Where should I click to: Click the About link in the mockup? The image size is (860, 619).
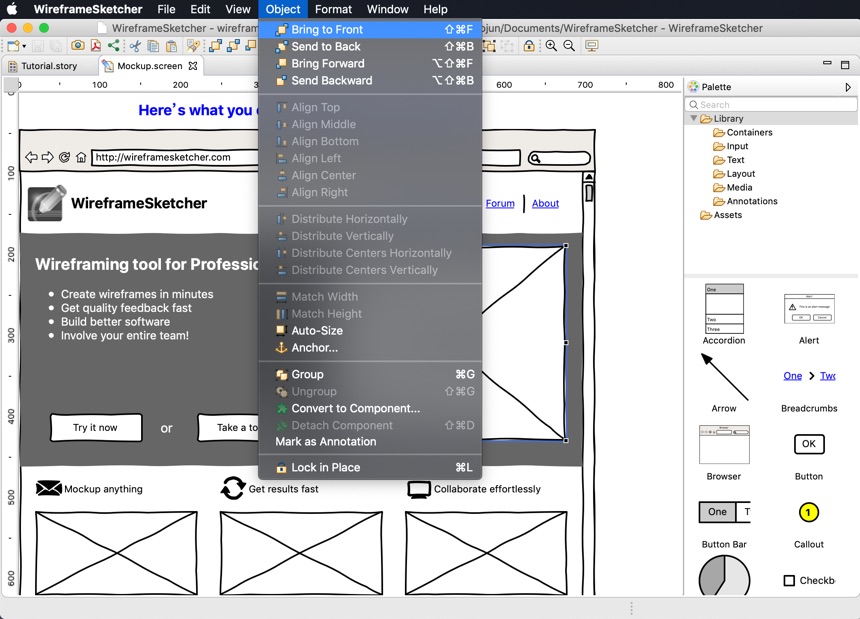[x=545, y=203]
